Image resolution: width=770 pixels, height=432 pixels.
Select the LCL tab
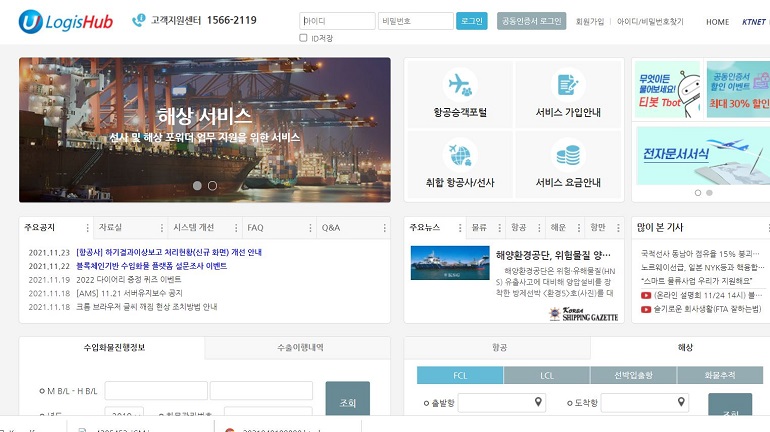click(x=547, y=375)
